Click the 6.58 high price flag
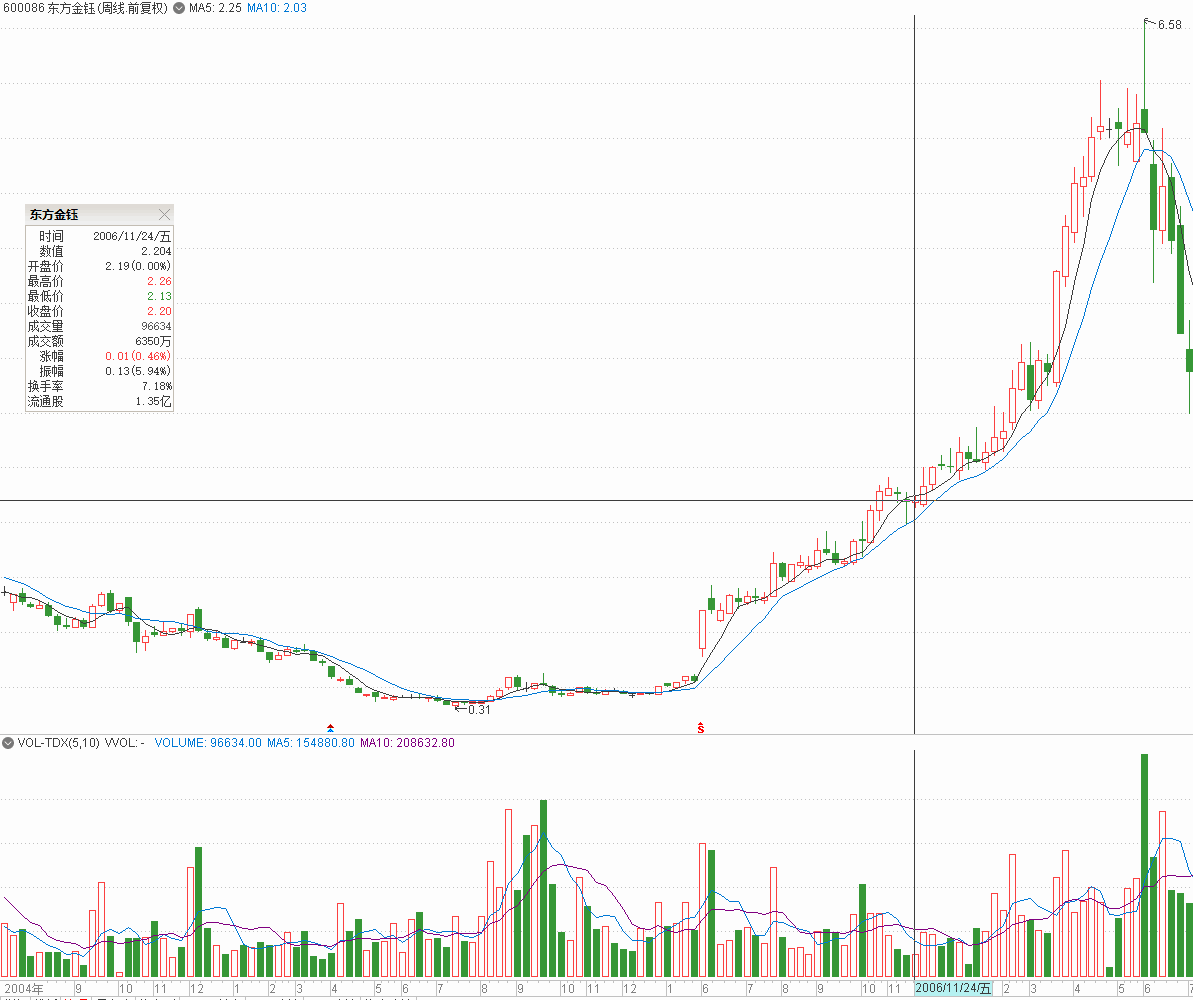The width and height of the screenshot is (1193, 1000). pos(1167,25)
